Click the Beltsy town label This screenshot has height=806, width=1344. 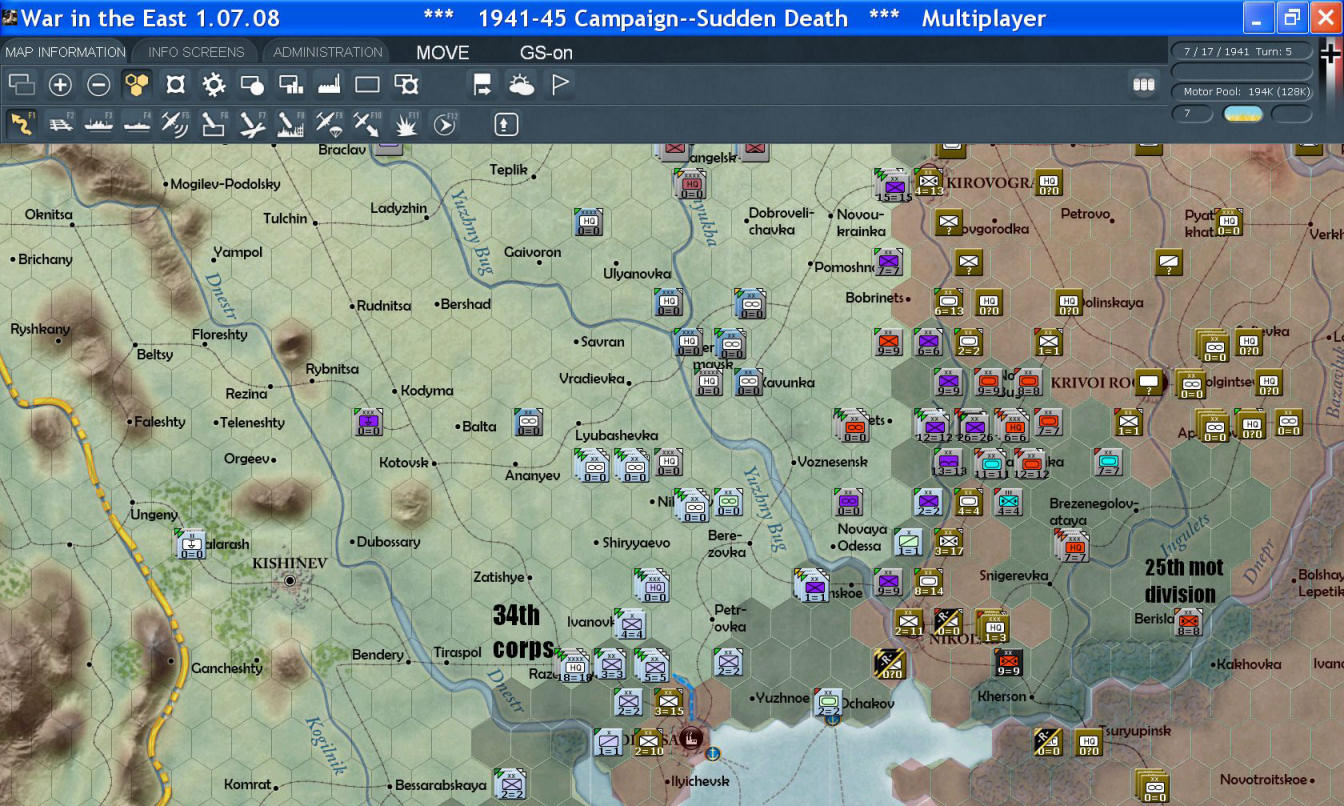(x=155, y=354)
